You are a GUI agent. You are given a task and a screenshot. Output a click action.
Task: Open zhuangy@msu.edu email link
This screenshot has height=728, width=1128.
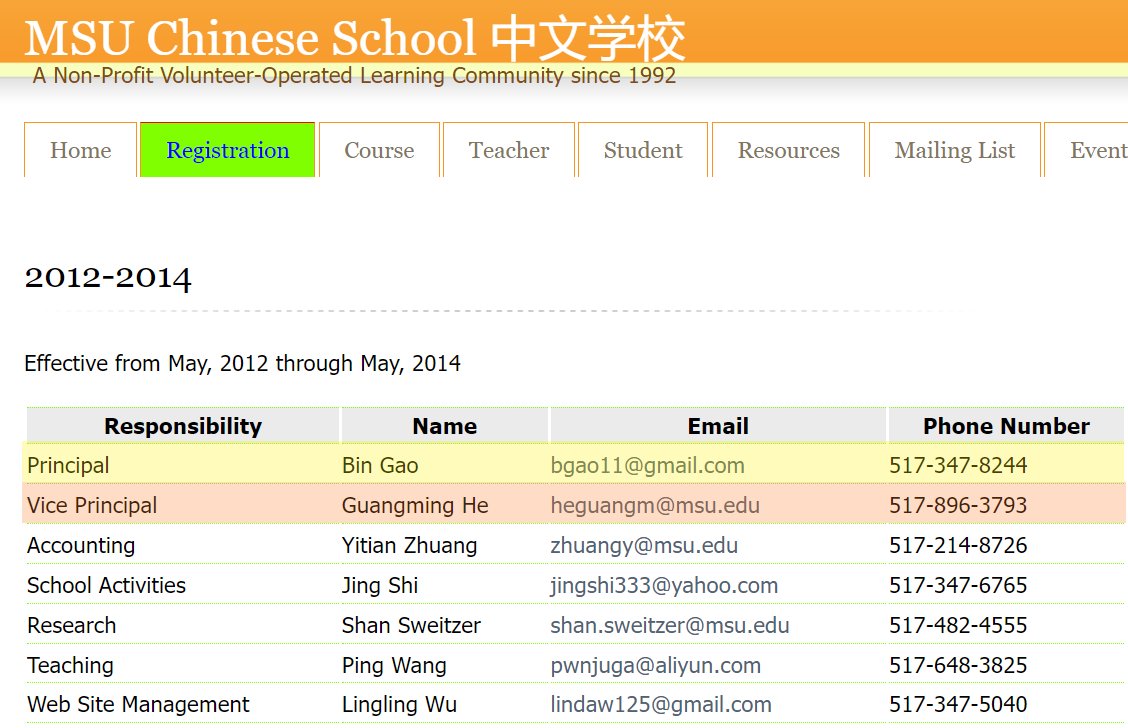(x=643, y=545)
